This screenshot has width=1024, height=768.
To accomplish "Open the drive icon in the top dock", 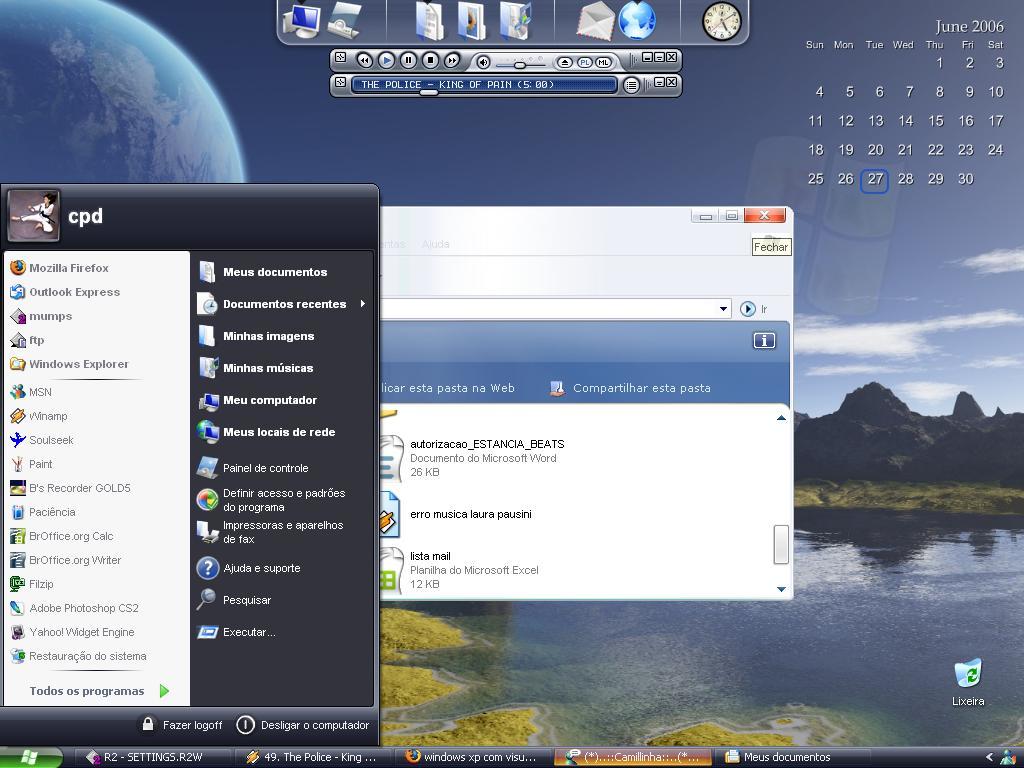I will tap(344, 20).
